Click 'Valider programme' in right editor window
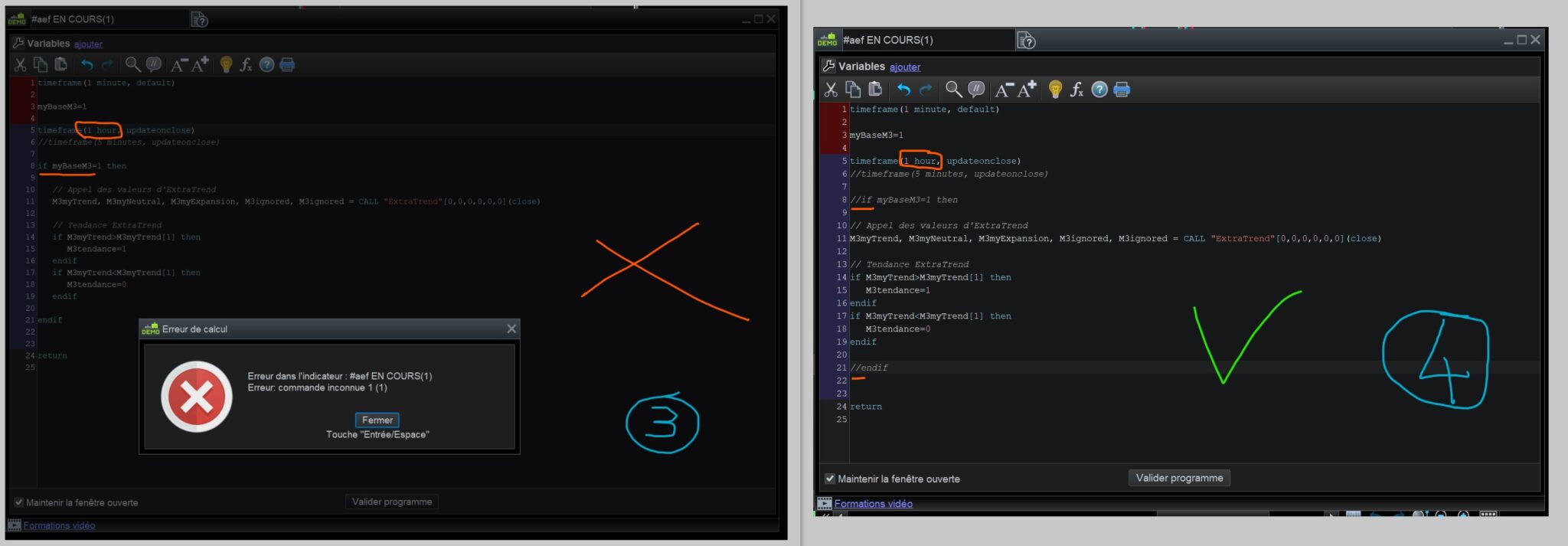The height and width of the screenshot is (546, 1568). pos(1179,478)
